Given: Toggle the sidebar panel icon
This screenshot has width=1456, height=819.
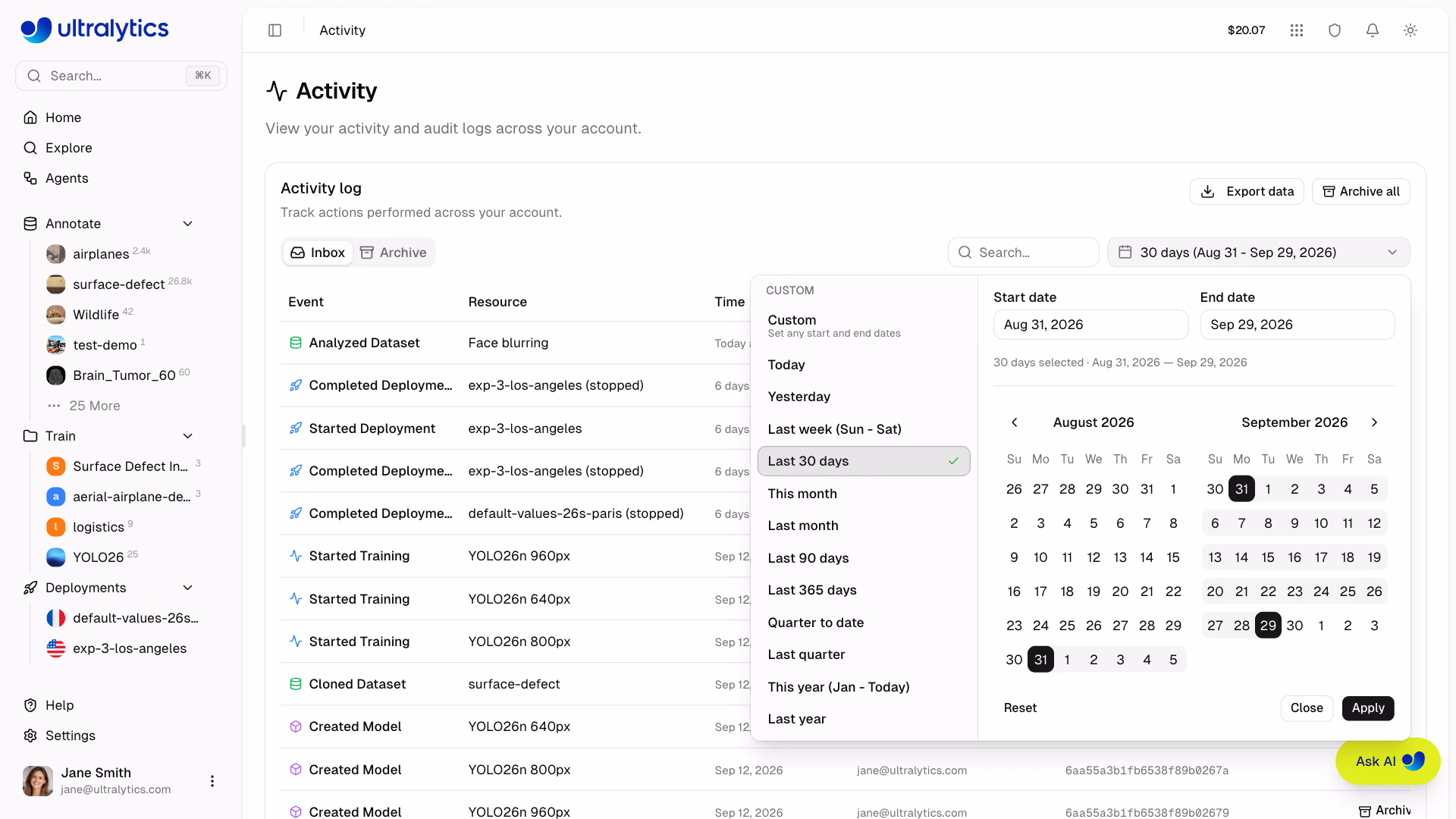Looking at the screenshot, I should (275, 30).
